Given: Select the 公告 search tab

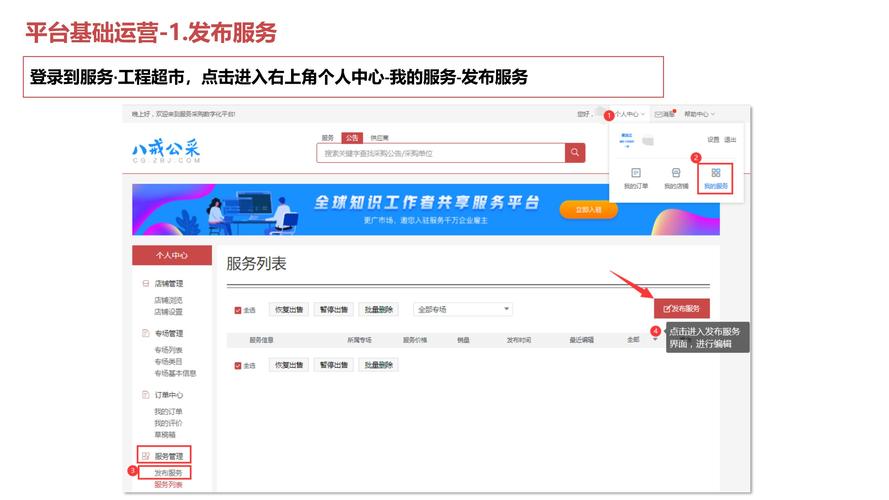Looking at the screenshot, I should (352, 138).
